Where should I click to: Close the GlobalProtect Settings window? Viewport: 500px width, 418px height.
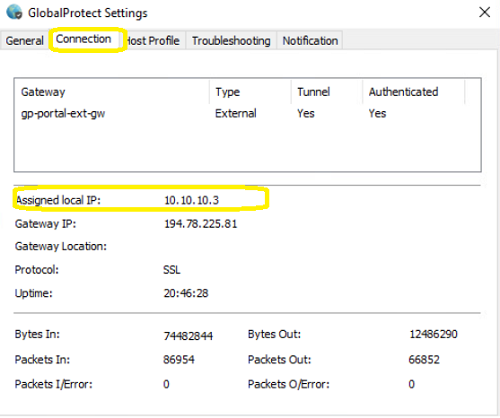point(484,12)
